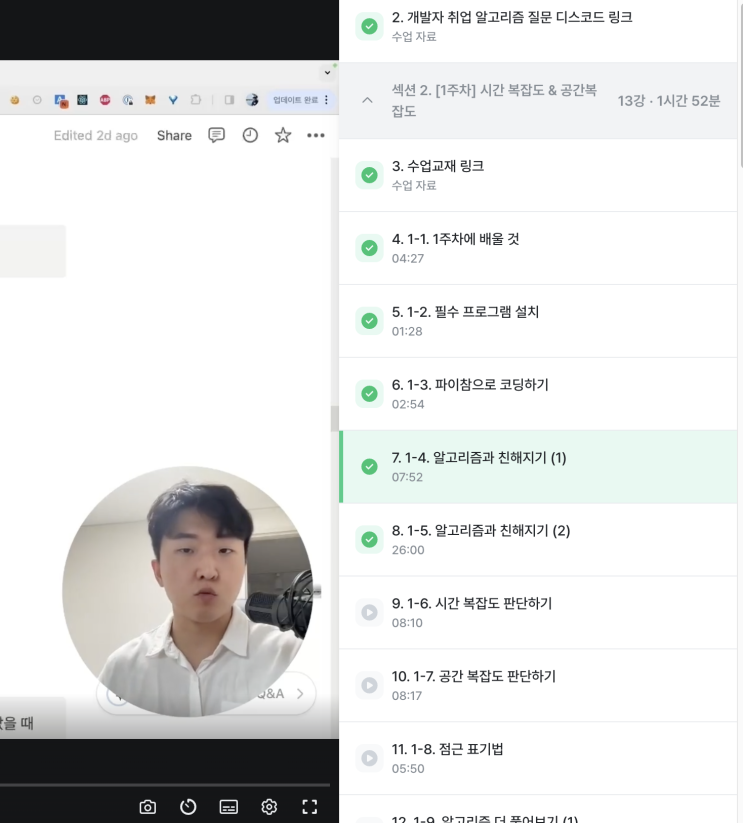Click the Q&A pill button over video
Screen dimensions: 743x823
click(x=206, y=693)
